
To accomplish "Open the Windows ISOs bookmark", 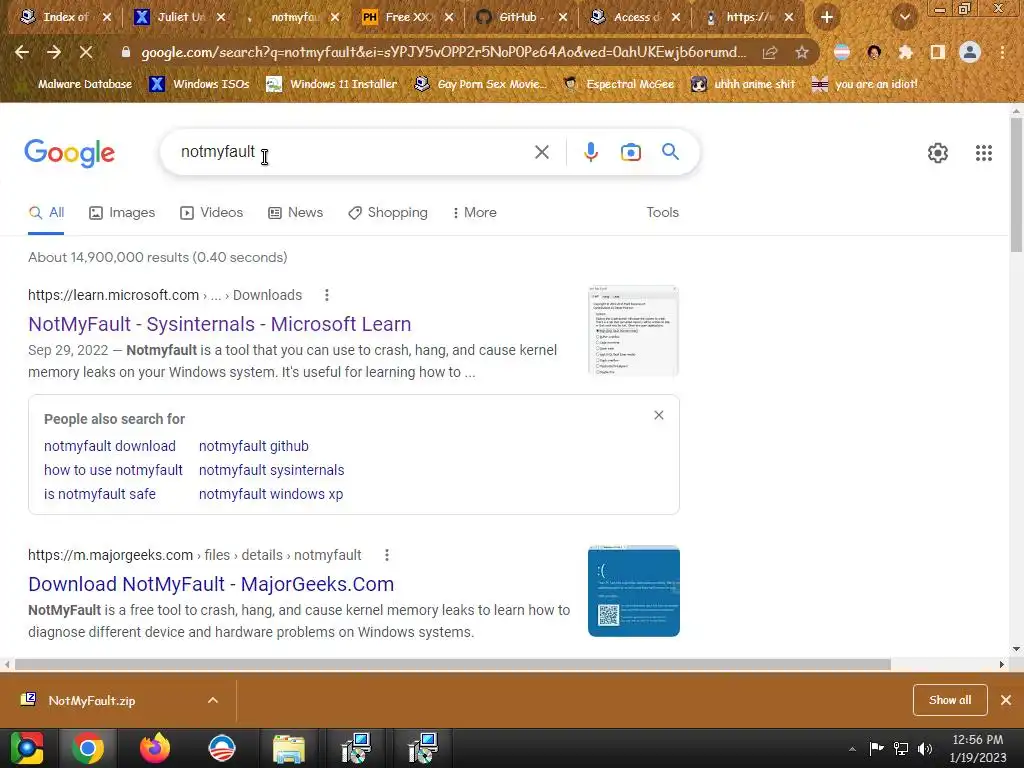I will pyautogui.click(x=199, y=84).
